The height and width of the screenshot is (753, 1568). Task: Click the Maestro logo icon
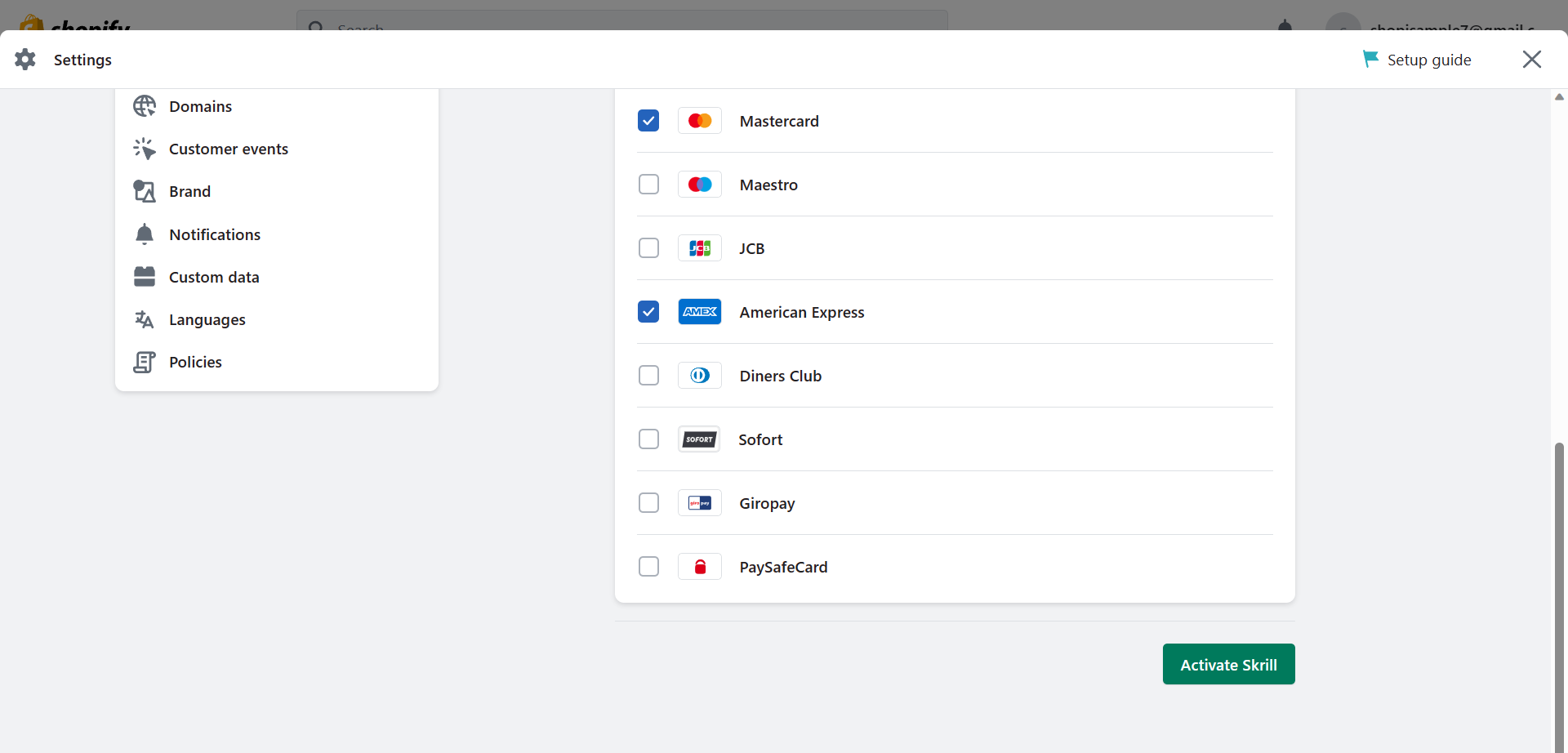click(700, 185)
